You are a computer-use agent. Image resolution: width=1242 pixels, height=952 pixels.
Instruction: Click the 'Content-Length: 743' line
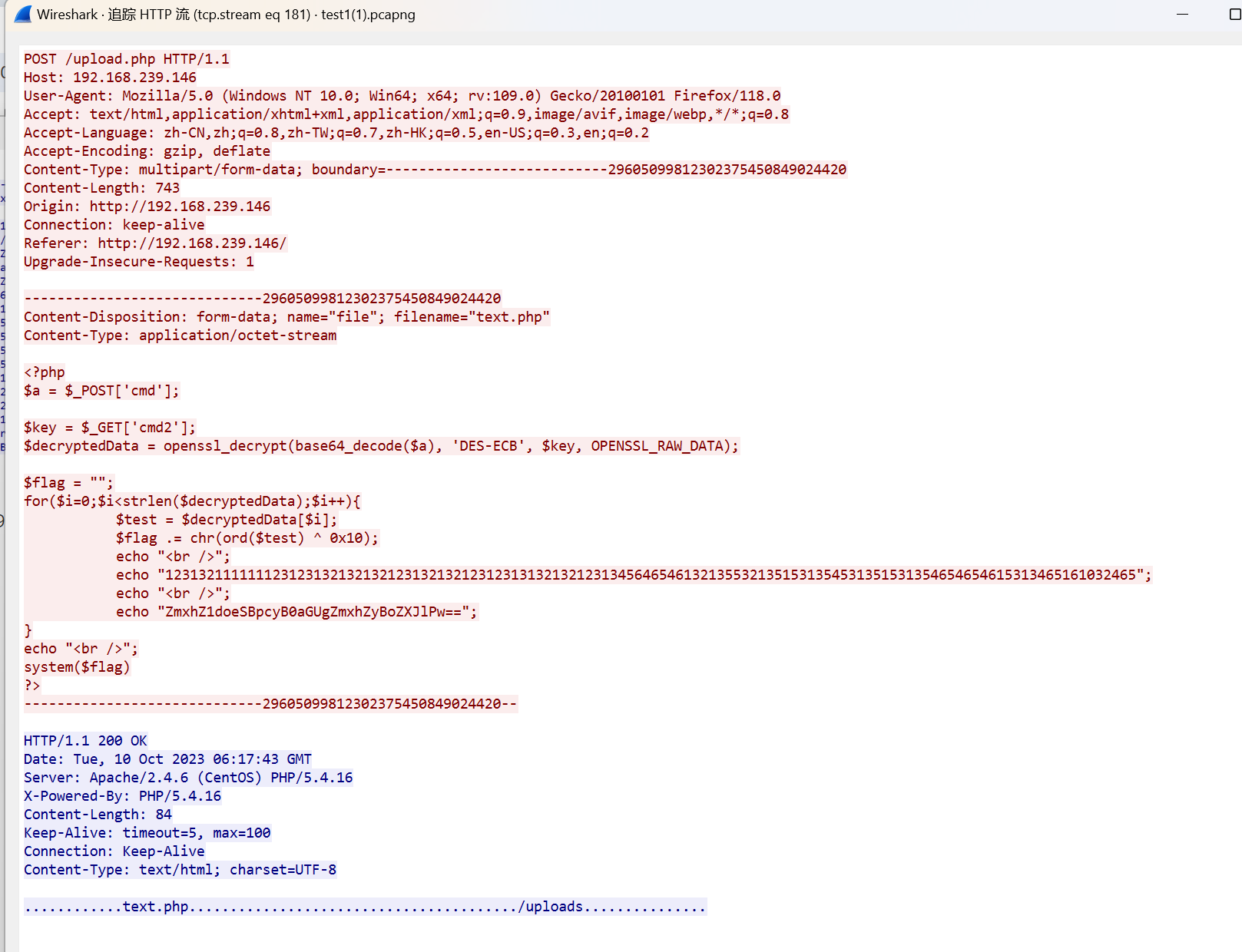tap(101, 188)
